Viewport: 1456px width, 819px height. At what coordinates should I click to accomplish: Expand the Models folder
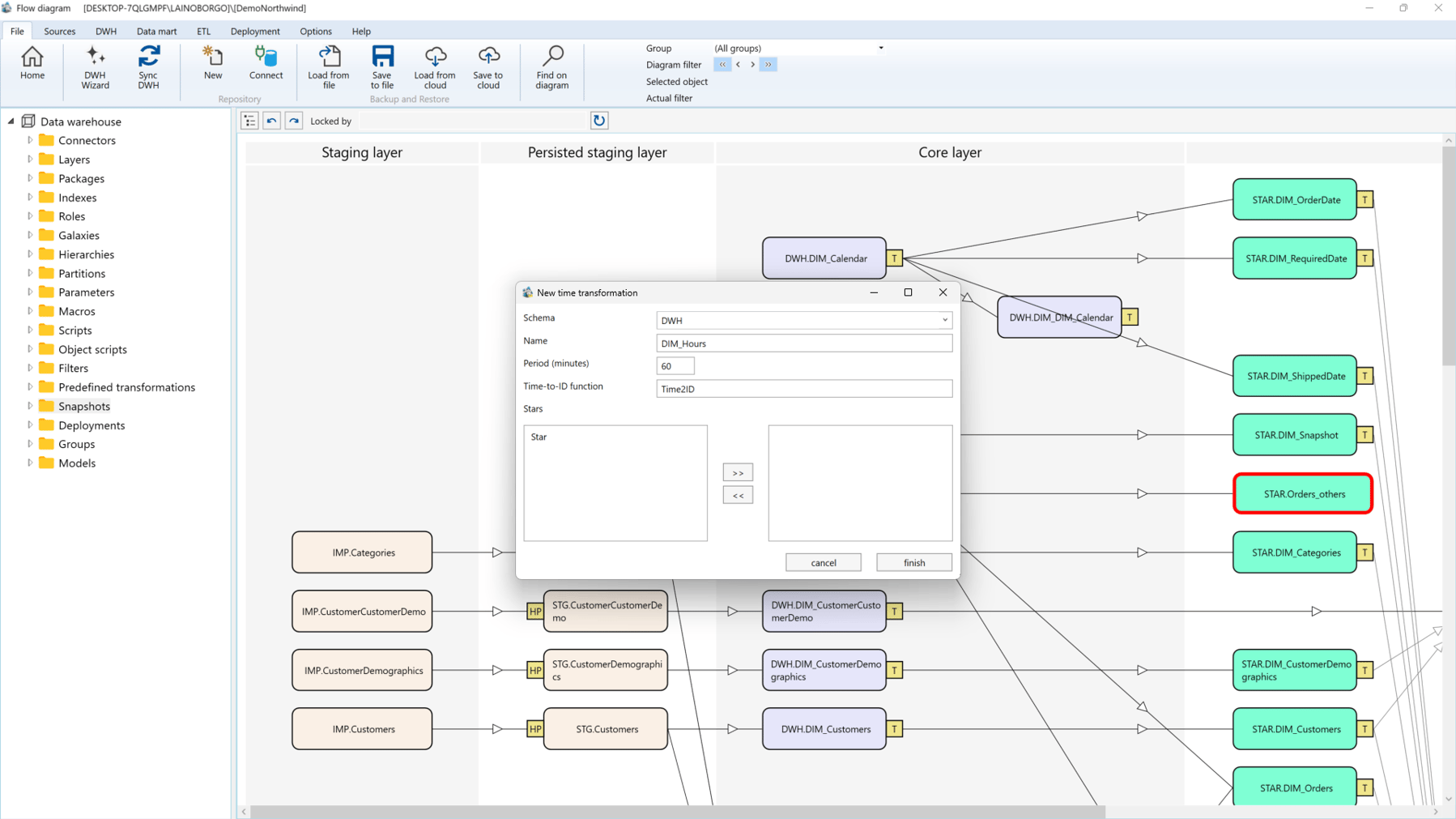pyautogui.click(x=30, y=463)
